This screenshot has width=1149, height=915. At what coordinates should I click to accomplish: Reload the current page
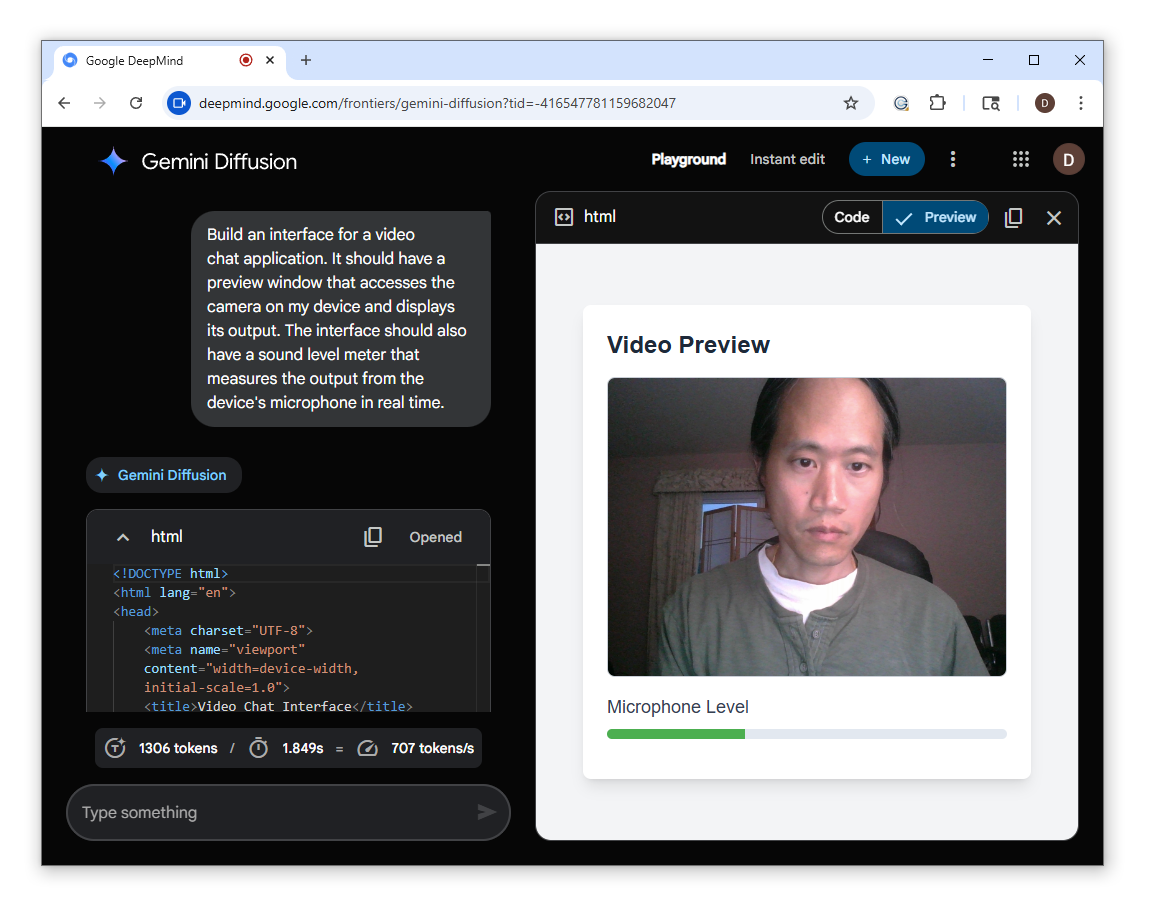tap(136, 103)
